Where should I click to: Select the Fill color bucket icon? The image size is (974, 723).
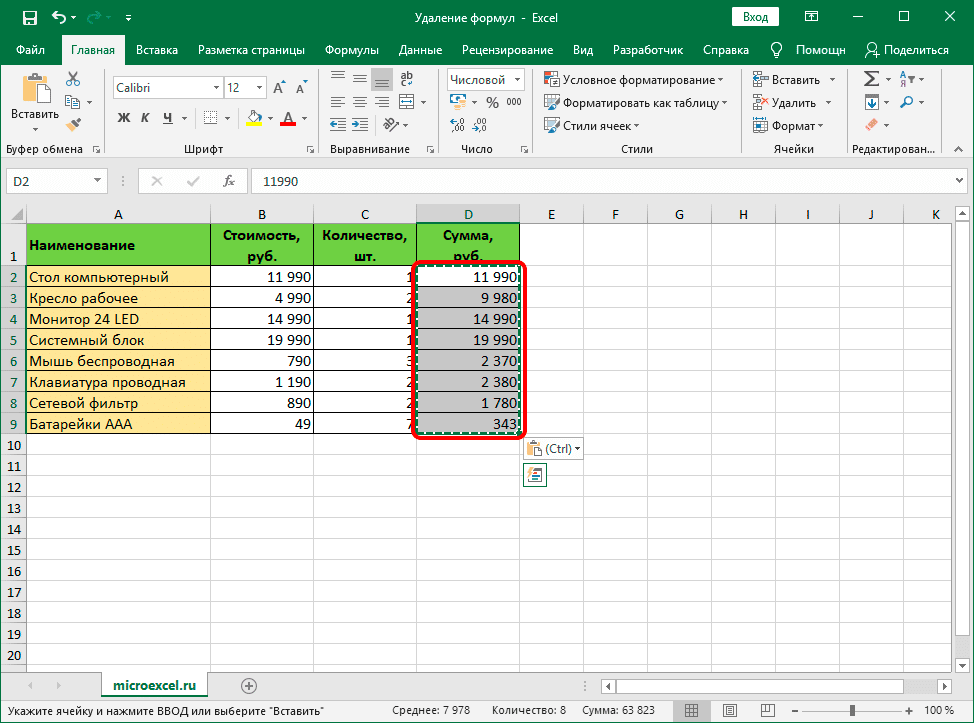(x=255, y=119)
